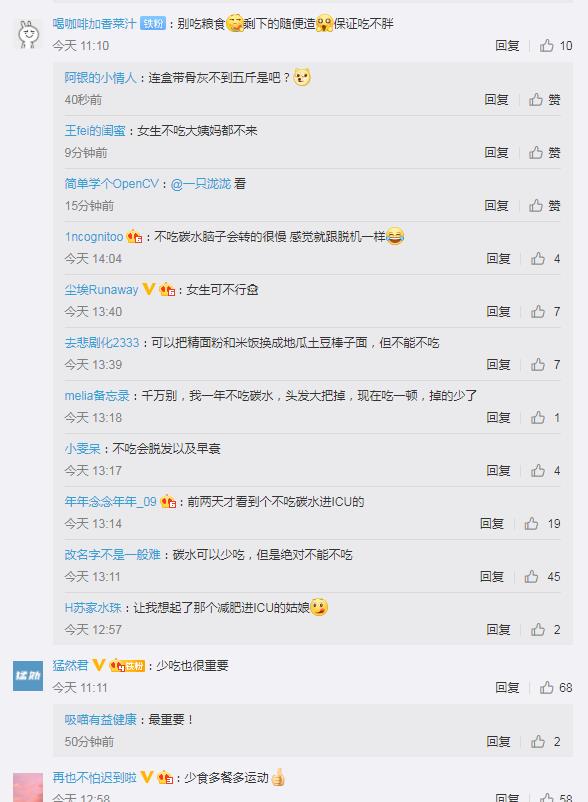Open melia备忘录's profile link
Image resolution: width=588 pixels, height=802 pixels.
(x=97, y=396)
